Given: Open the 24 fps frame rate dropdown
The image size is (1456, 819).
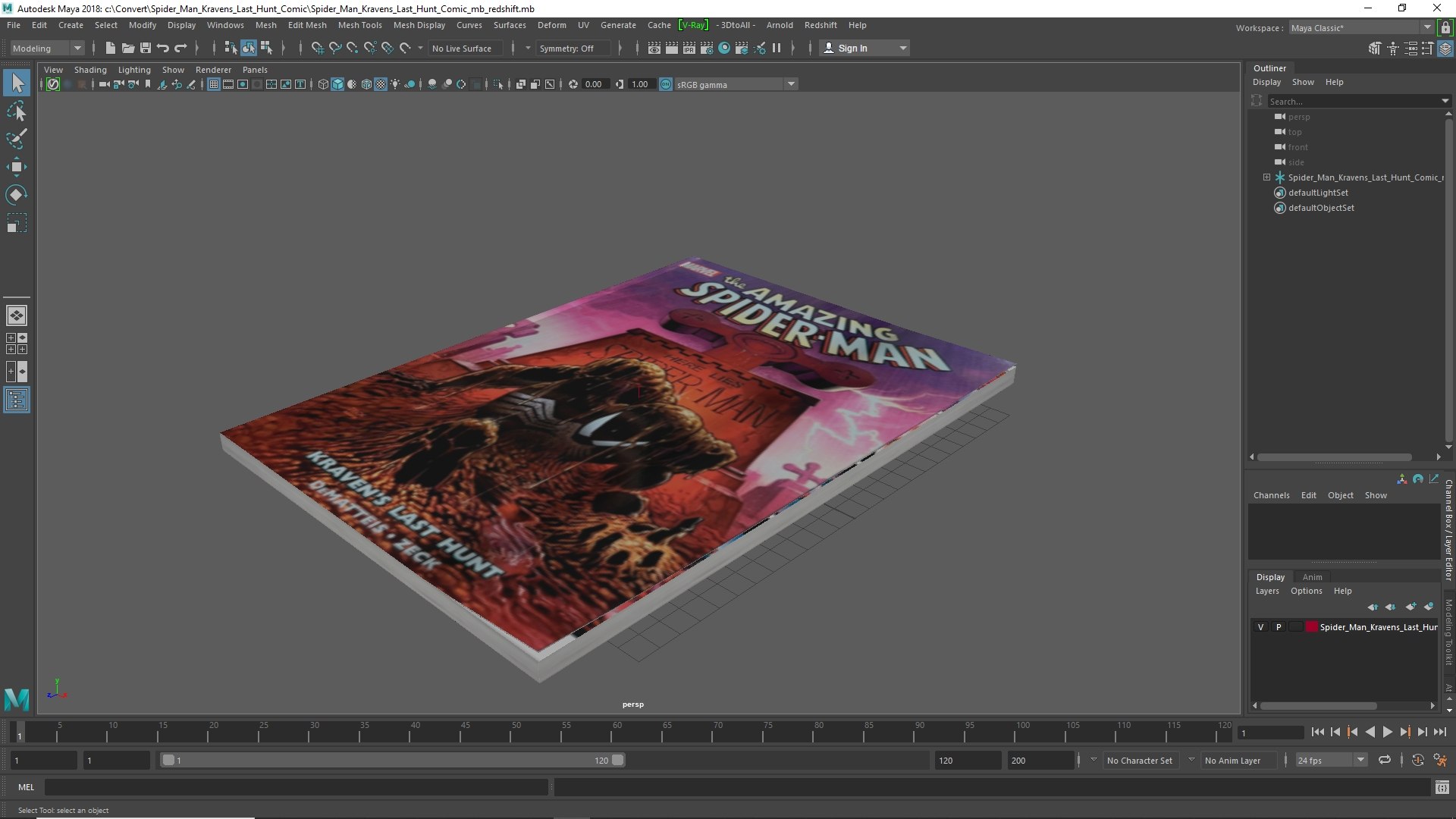Looking at the screenshot, I should point(1331,760).
